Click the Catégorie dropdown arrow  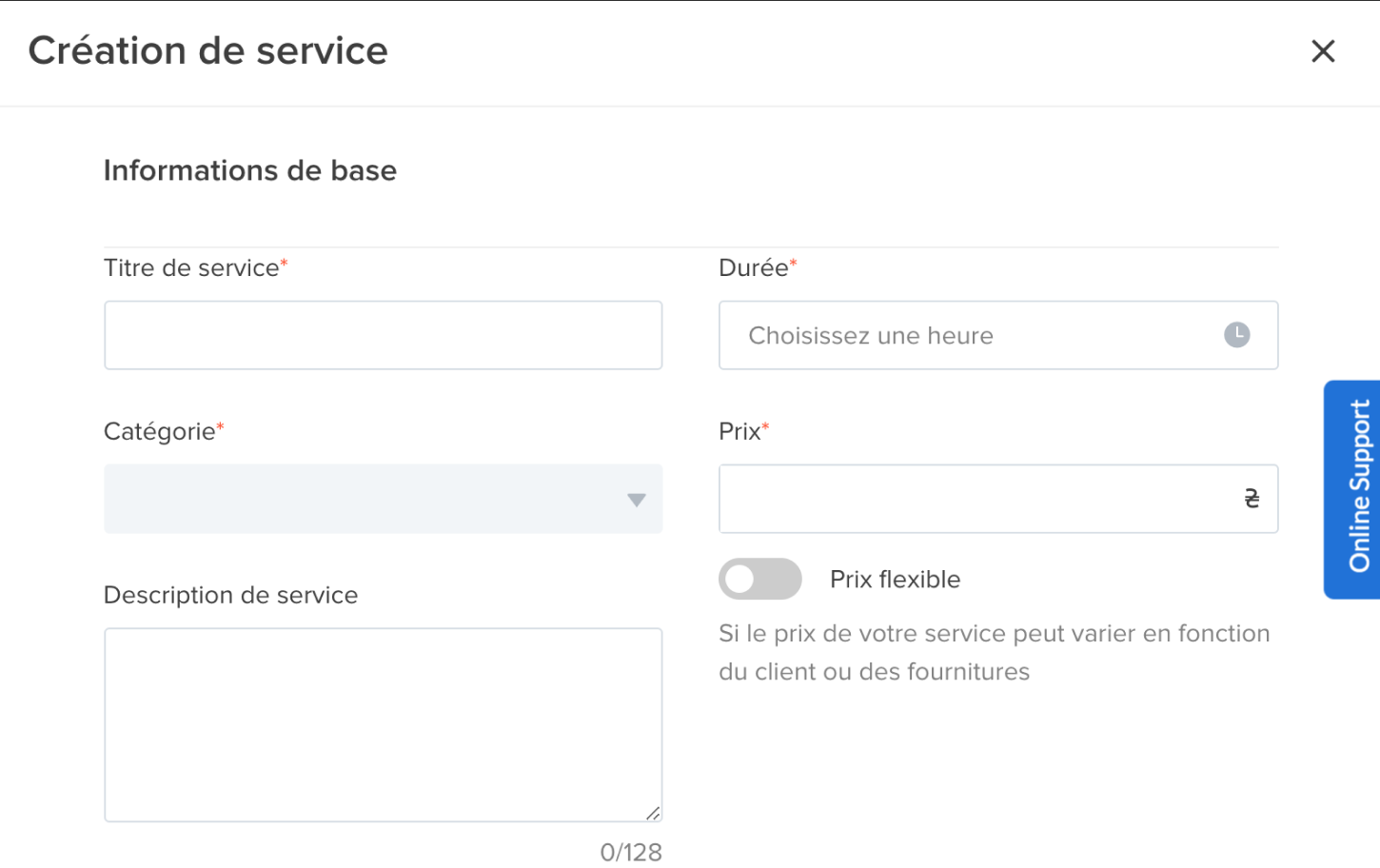click(x=637, y=500)
